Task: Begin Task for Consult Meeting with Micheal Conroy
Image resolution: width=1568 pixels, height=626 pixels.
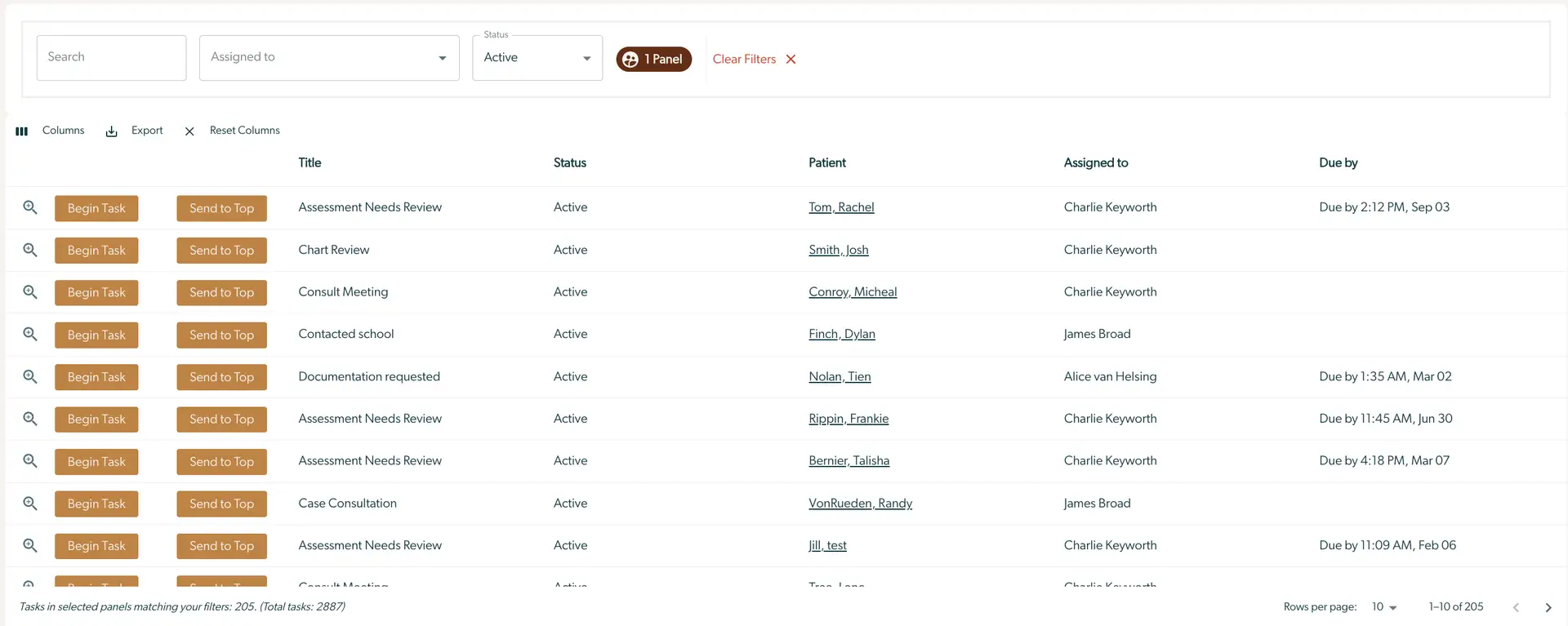Action: pos(96,292)
